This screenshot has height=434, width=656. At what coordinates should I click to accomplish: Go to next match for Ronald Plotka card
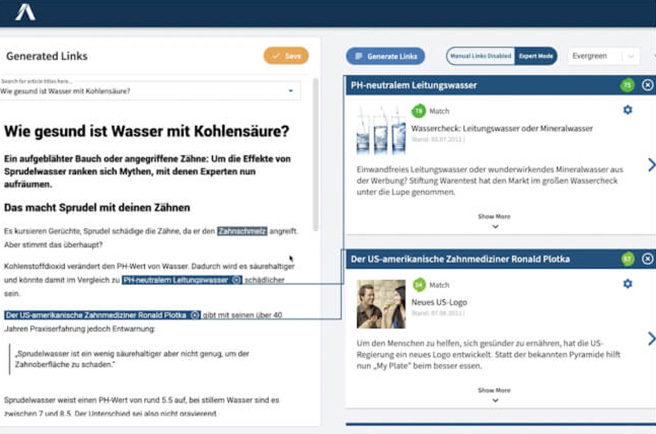coord(651,339)
